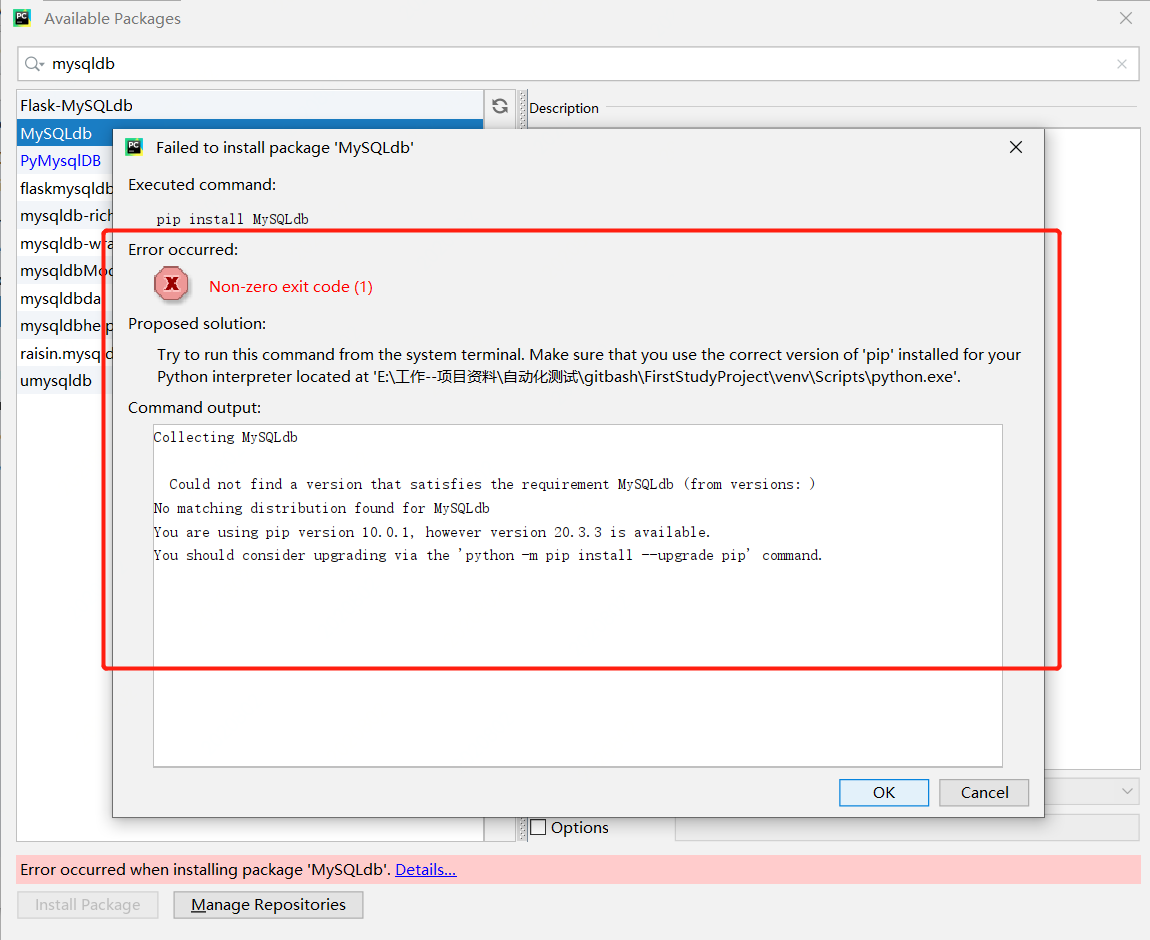Viewport: 1150px width, 940px height.
Task: Click the pip version 10.0.1 warning line
Action: pyautogui.click(x=432, y=532)
